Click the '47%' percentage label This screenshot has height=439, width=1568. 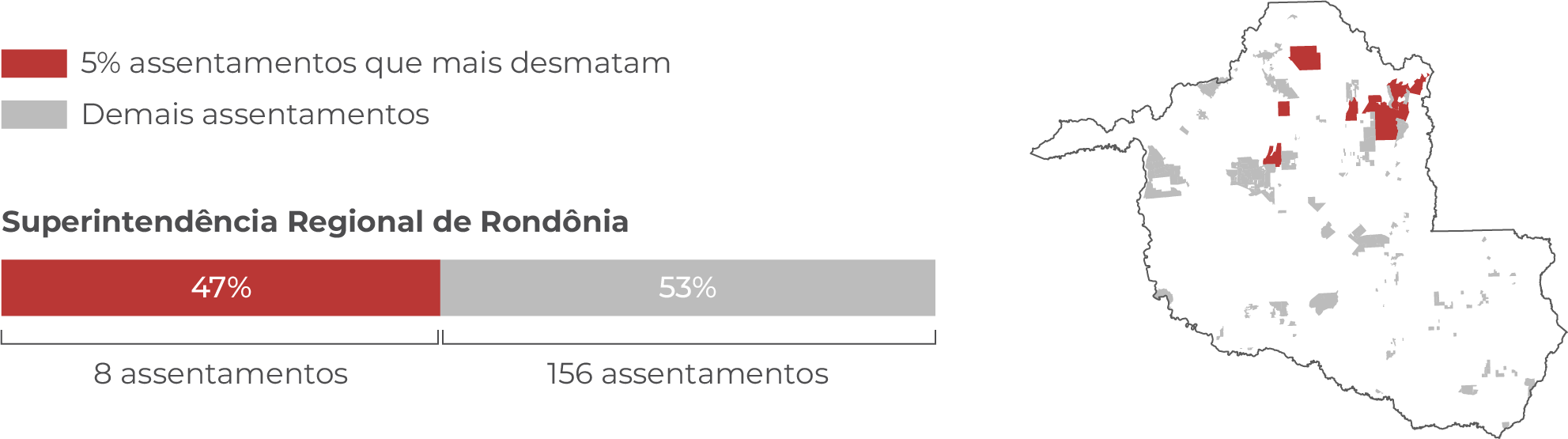pos(221,288)
